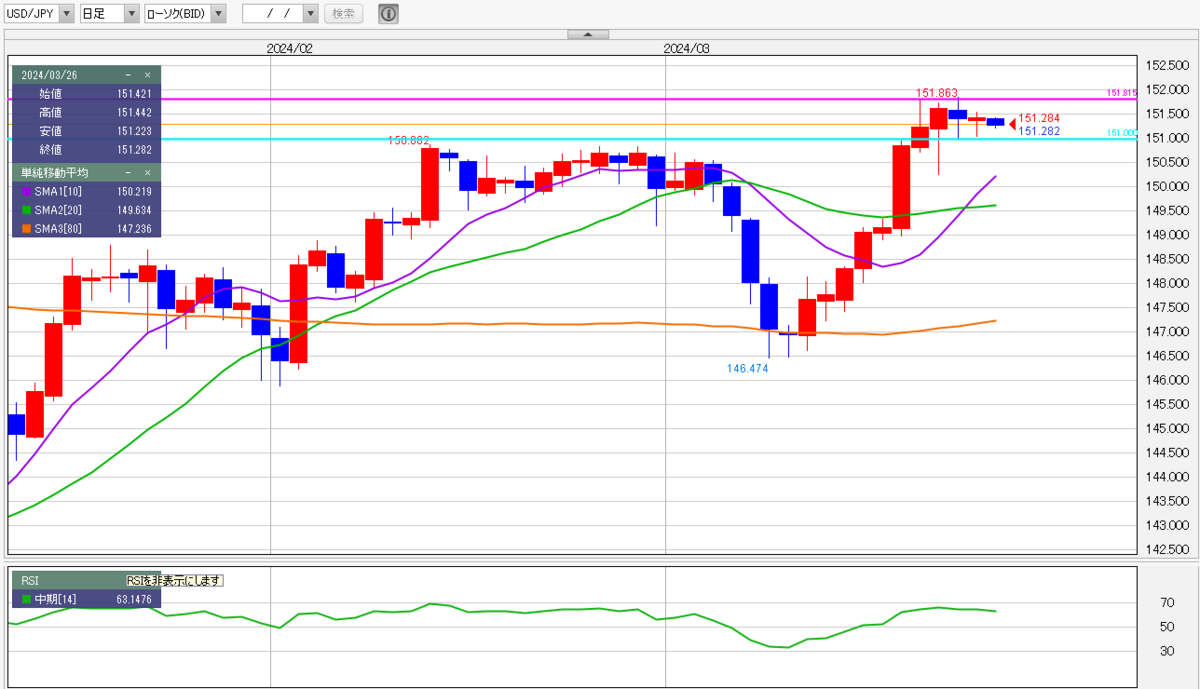
Task: Click the magenta line label 151.815
Action: (x=1121, y=93)
